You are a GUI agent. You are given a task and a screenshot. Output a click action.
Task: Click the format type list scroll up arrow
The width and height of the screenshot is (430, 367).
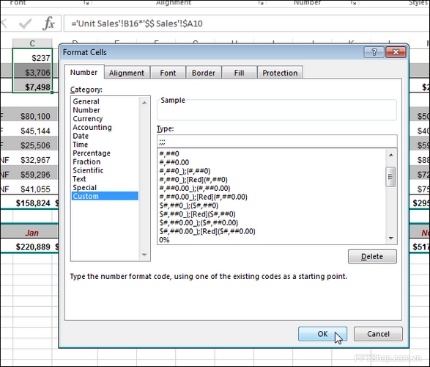pyautogui.click(x=391, y=155)
